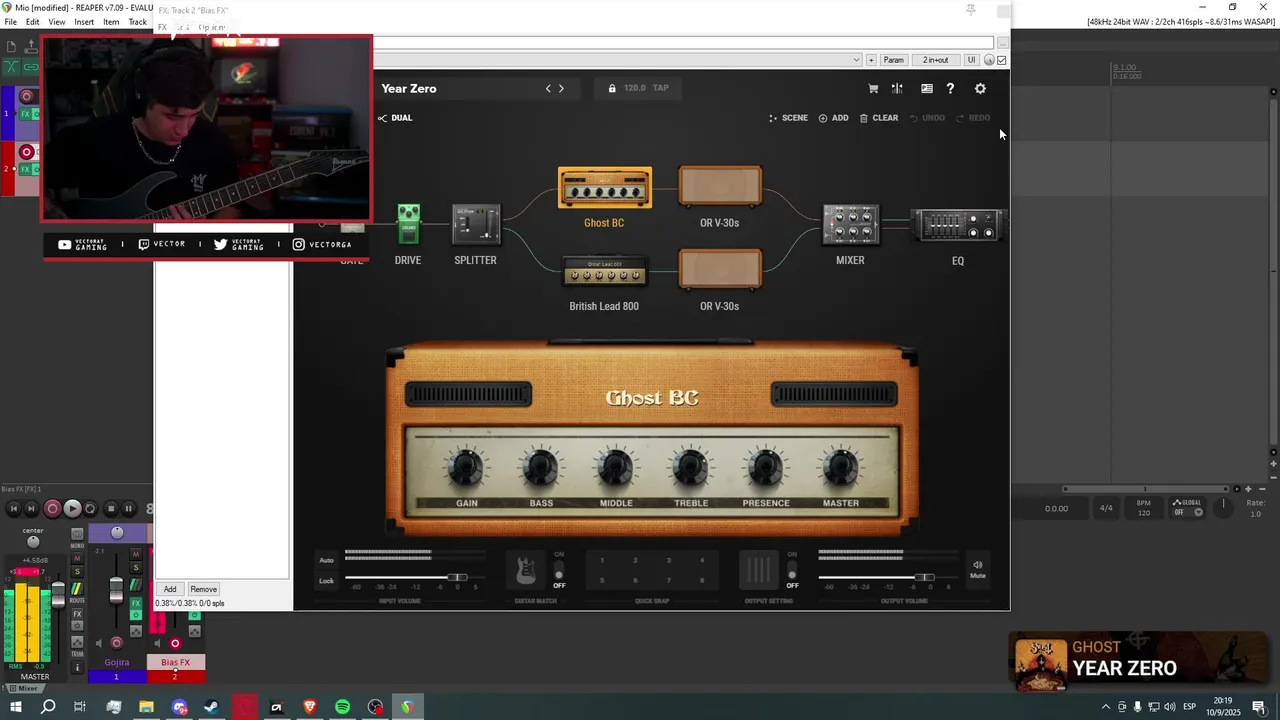Select the EQ rack unit
The height and width of the screenshot is (720, 1280).
tap(957, 226)
